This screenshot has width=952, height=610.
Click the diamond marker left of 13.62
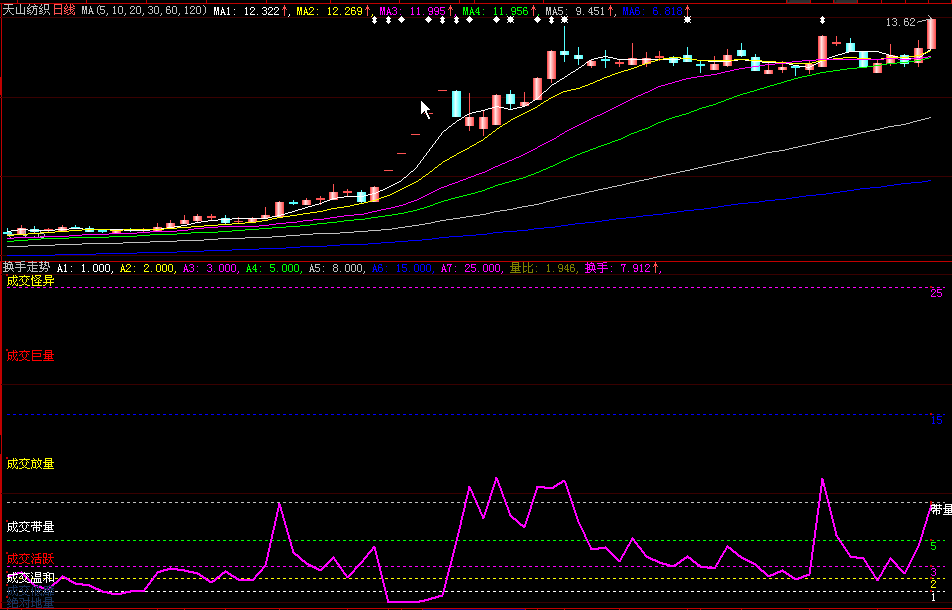(x=822, y=20)
